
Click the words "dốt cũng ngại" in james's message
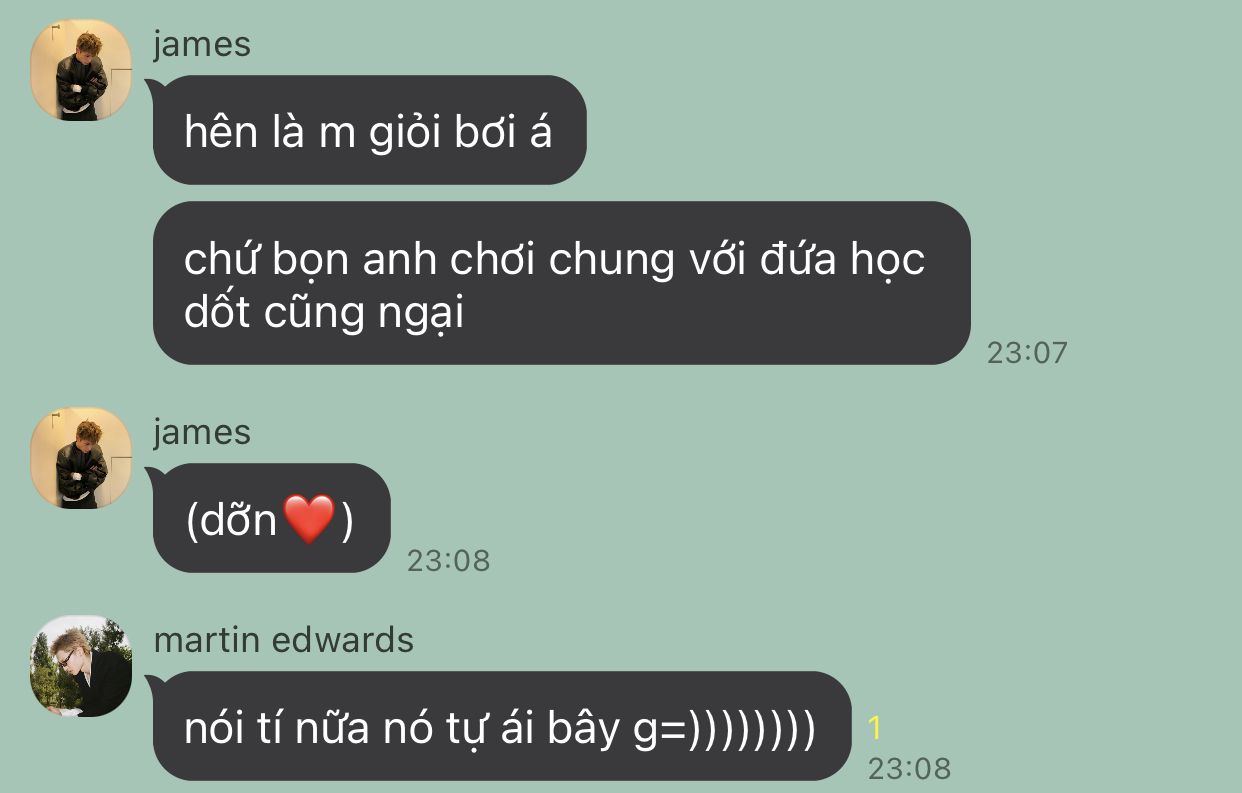(x=324, y=315)
